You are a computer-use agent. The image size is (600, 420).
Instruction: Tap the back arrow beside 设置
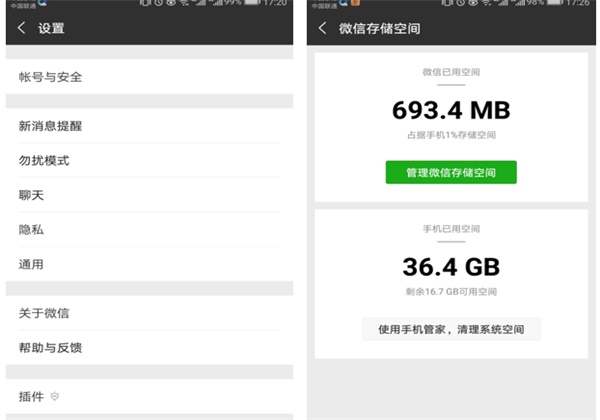tap(22, 28)
